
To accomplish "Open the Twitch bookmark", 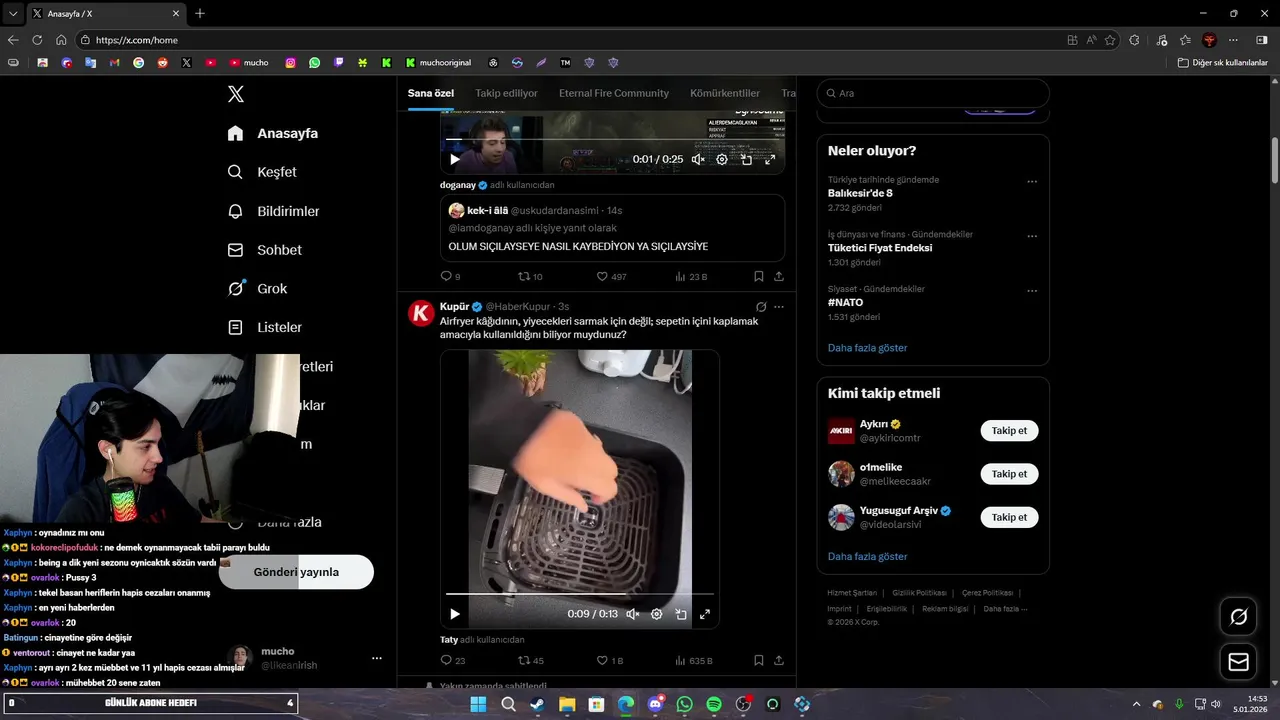I will point(339,62).
